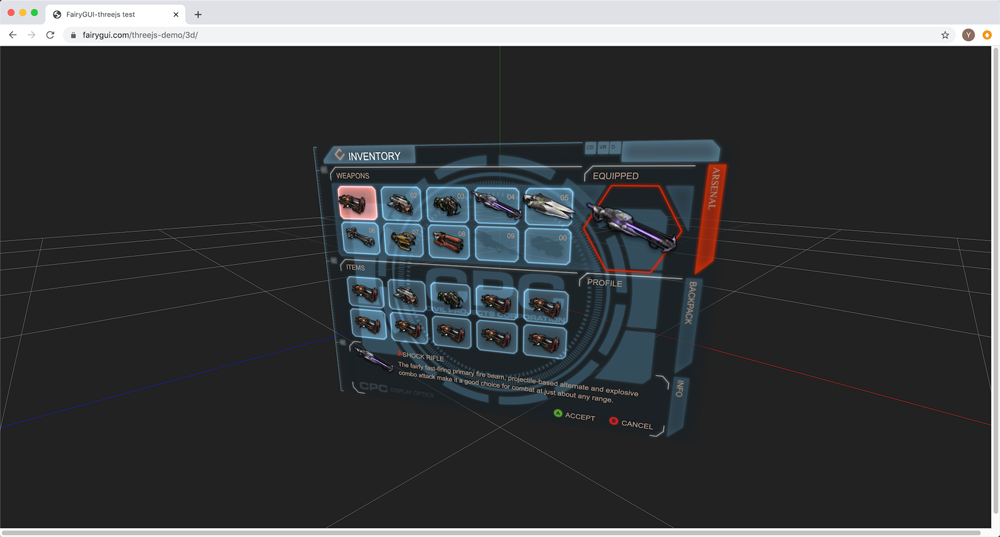Select weapon slot 06
The width and height of the screenshot is (1000, 537).
[360, 239]
